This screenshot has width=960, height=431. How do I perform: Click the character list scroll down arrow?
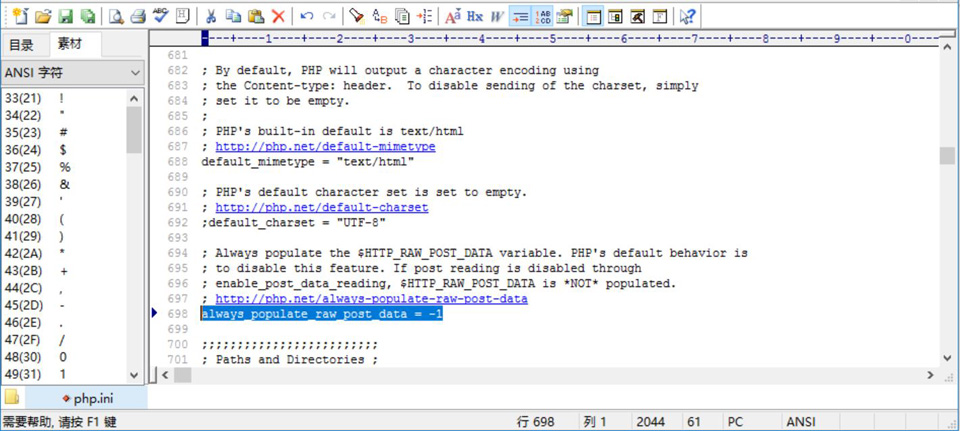pos(134,375)
